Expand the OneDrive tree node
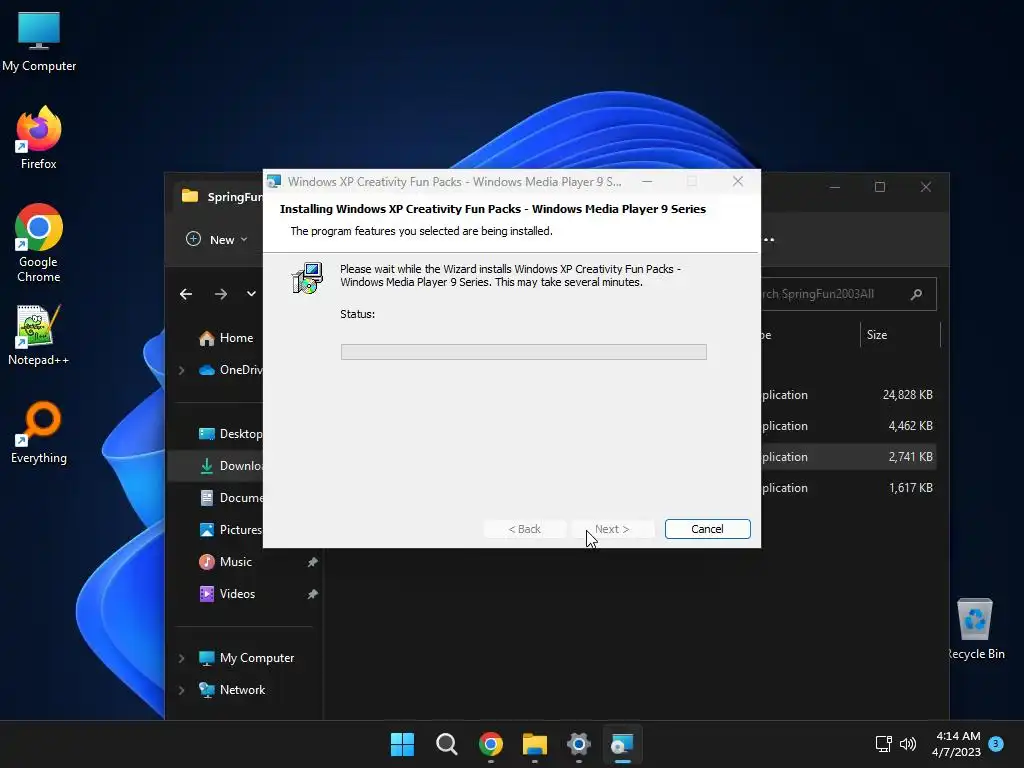 (x=182, y=370)
